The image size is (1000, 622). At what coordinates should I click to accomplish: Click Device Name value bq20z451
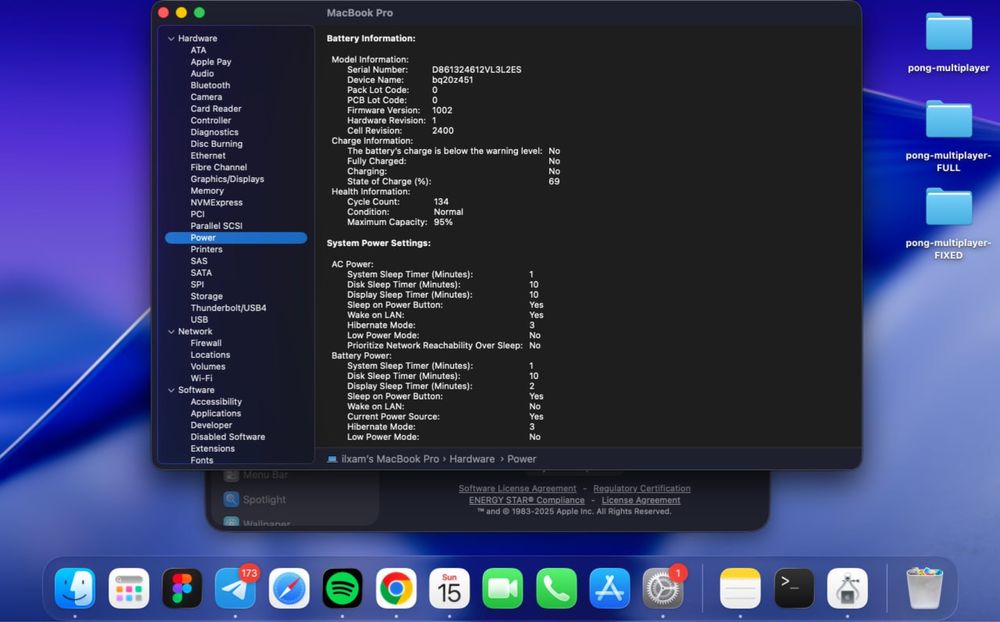point(452,80)
